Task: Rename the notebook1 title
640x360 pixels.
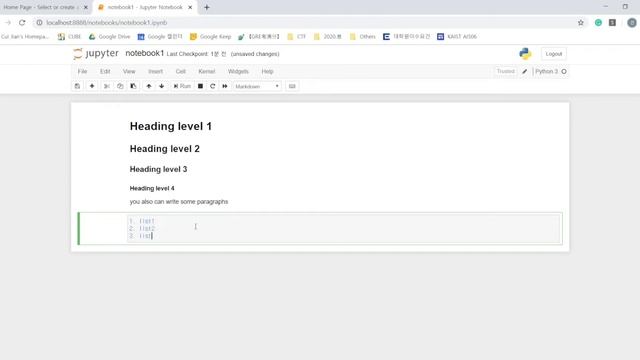Action: (144, 53)
